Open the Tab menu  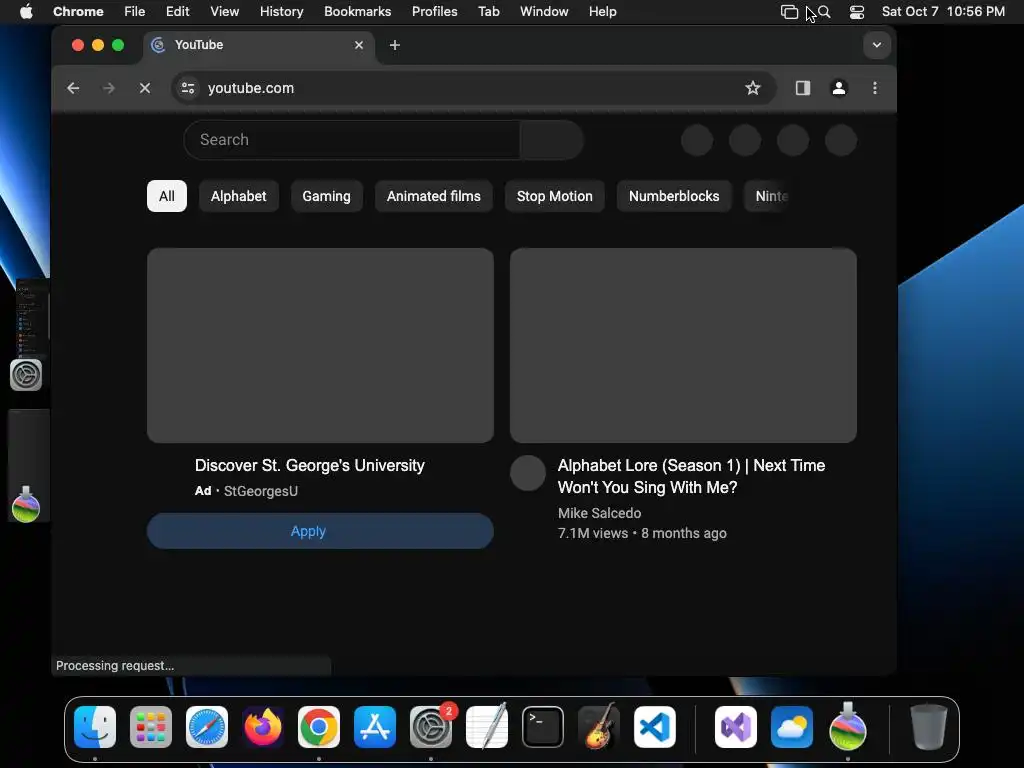(488, 12)
